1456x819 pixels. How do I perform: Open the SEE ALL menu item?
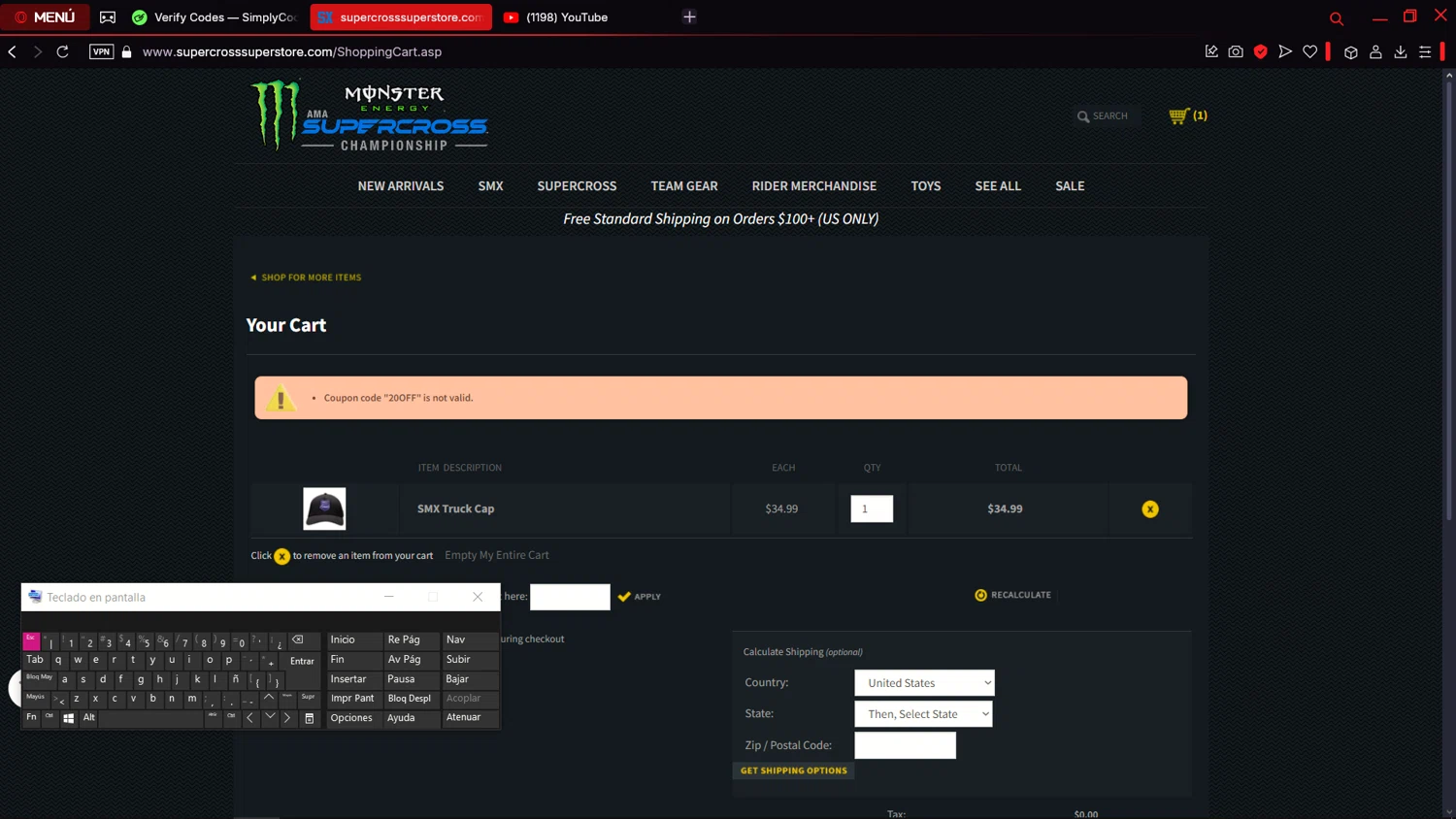pyautogui.click(x=998, y=186)
